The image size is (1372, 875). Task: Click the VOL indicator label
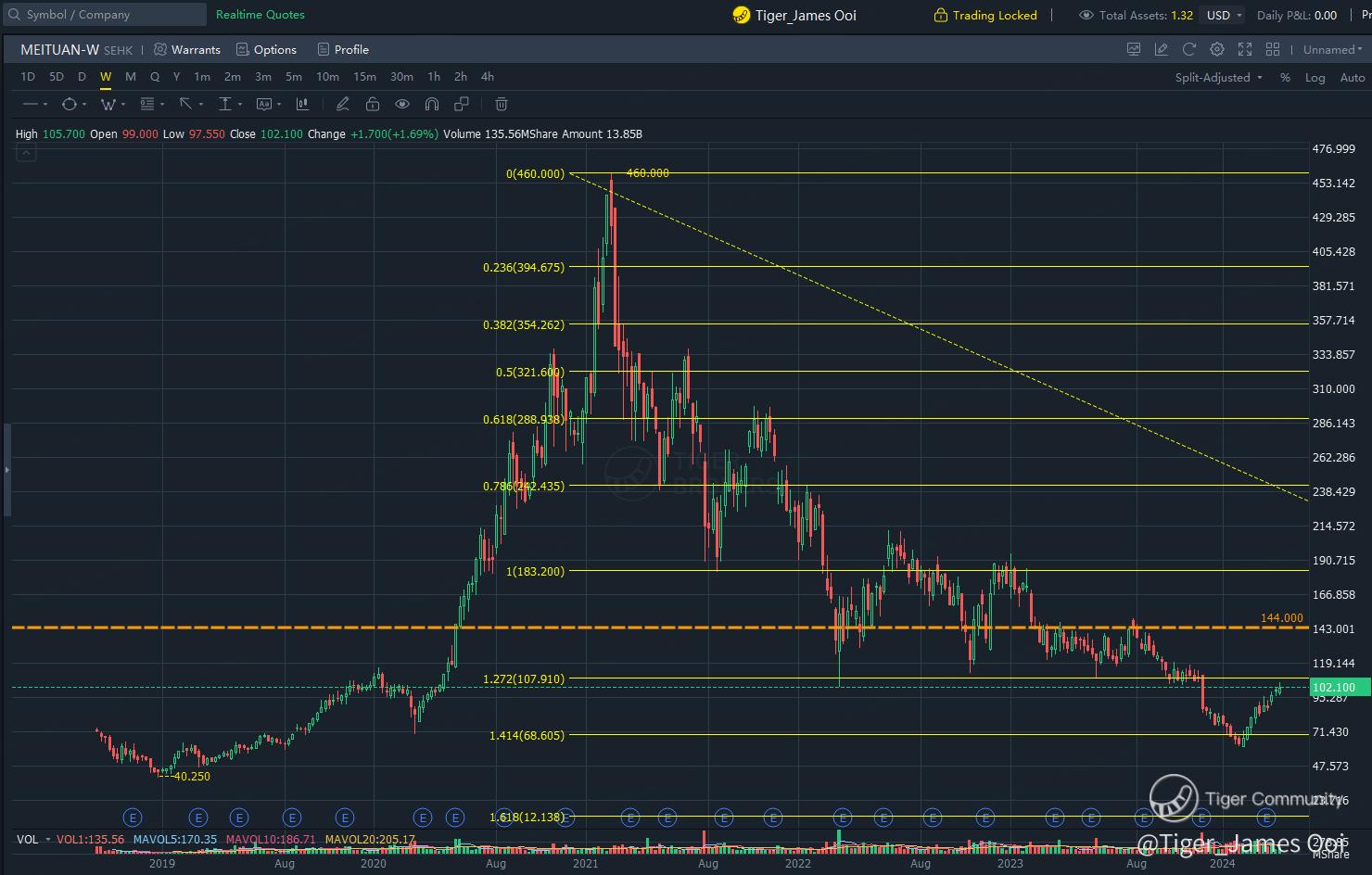point(28,840)
